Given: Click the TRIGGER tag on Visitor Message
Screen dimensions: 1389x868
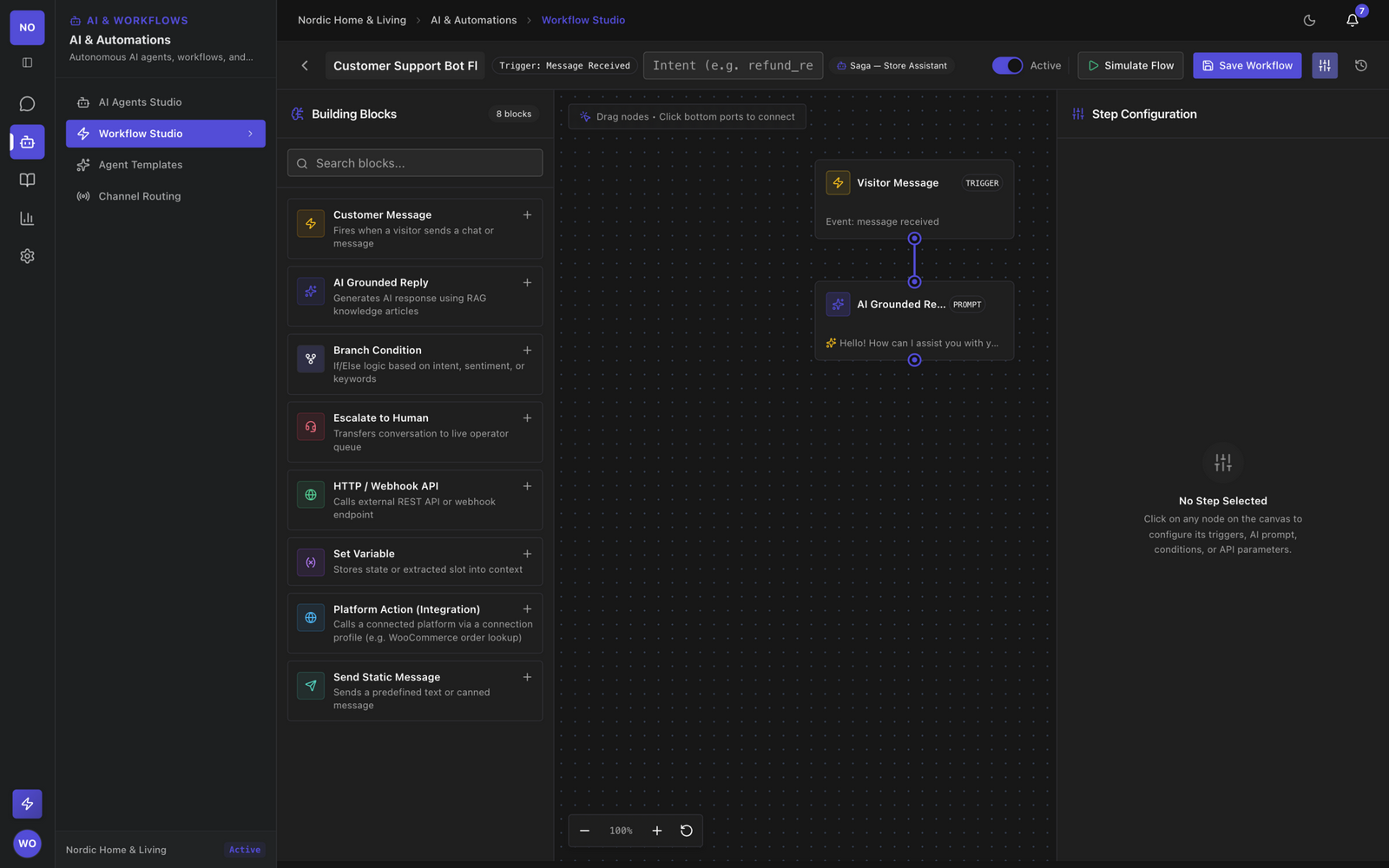Looking at the screenshot, I should click(x=982, y=183).
